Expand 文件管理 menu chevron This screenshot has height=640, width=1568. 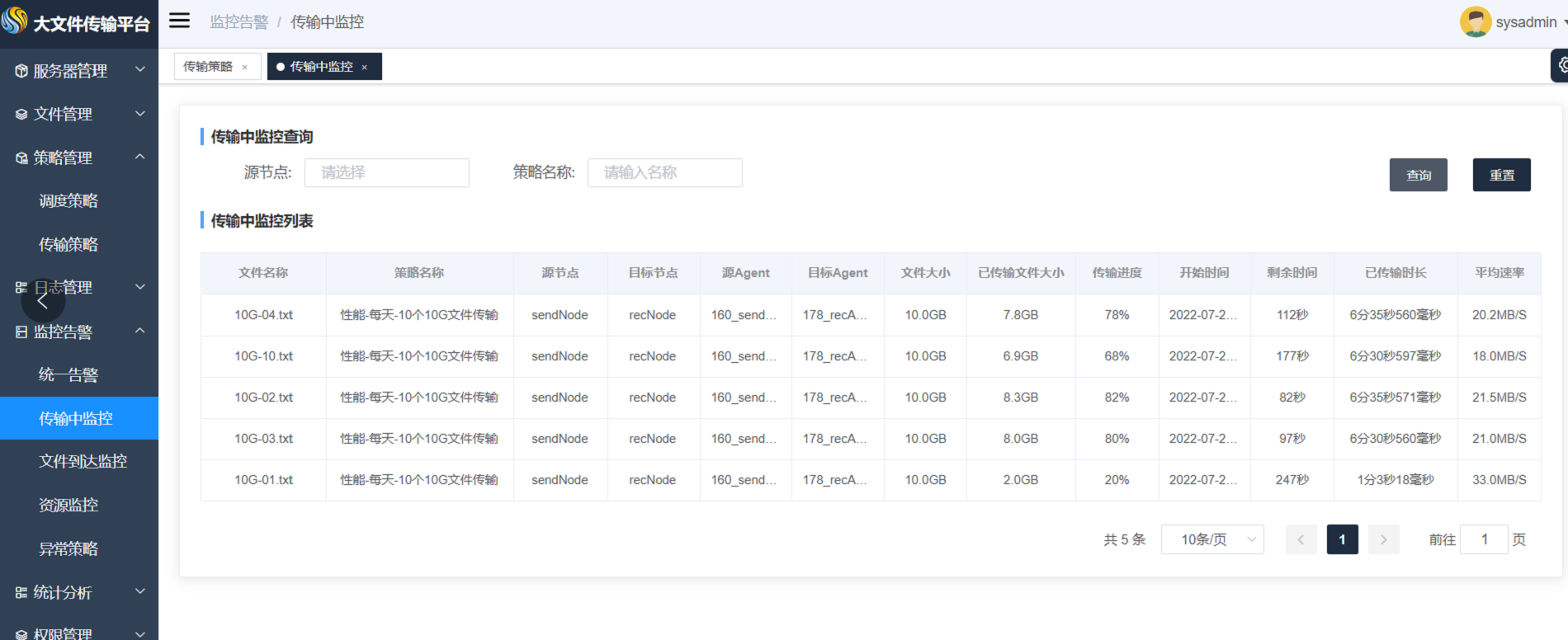[140, 113]
